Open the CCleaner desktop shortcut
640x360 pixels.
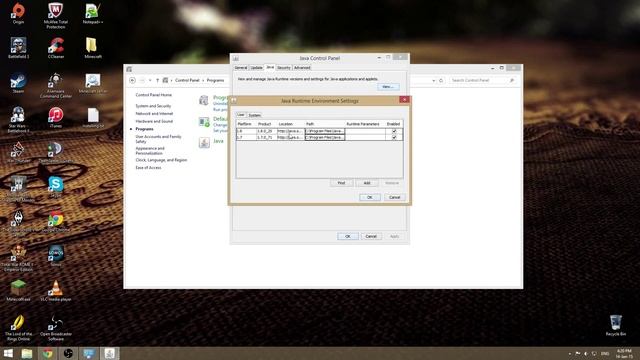(x=56, y=48)
